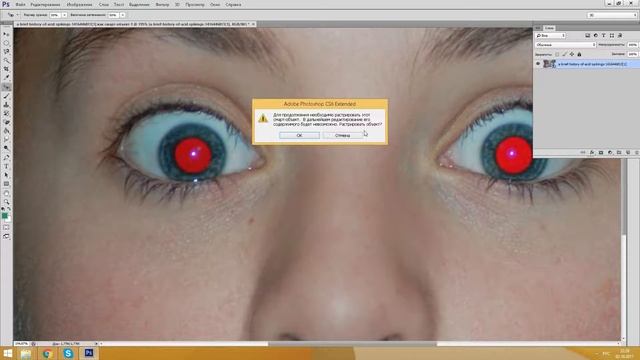Select the Path Selection tool

[6, 175]
